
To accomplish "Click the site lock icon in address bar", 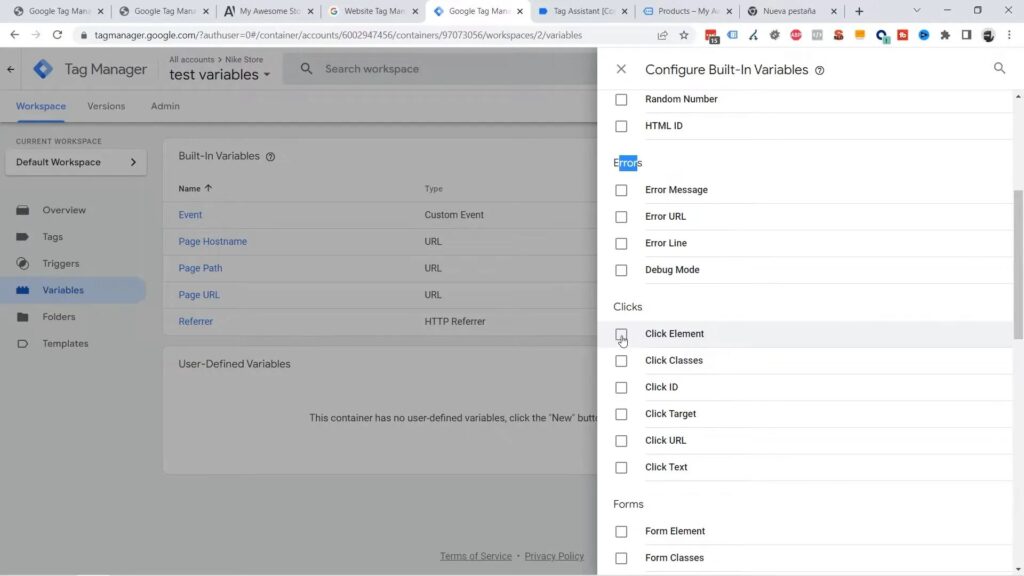I will [x=84, y=35].
